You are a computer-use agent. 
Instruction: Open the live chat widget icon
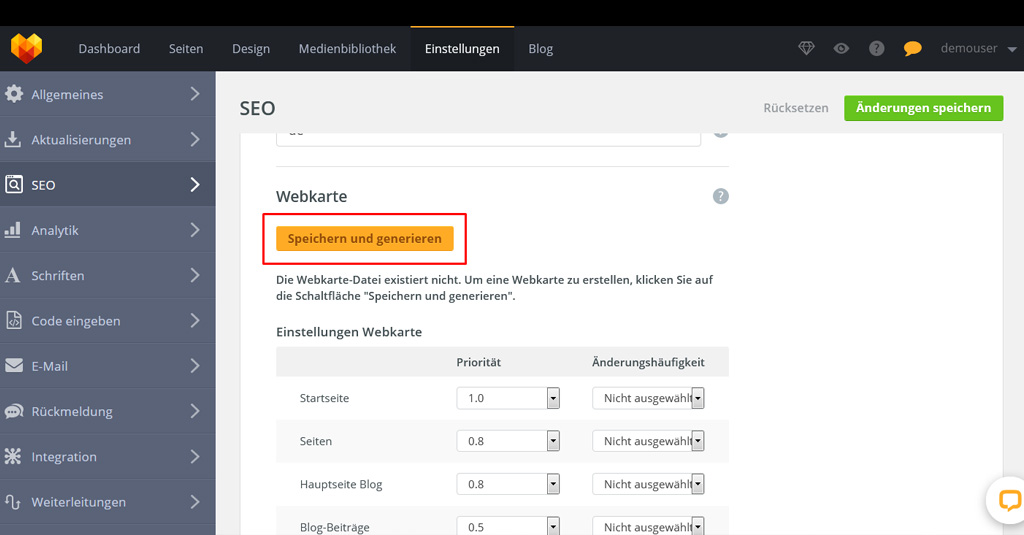pos(1008,500)
